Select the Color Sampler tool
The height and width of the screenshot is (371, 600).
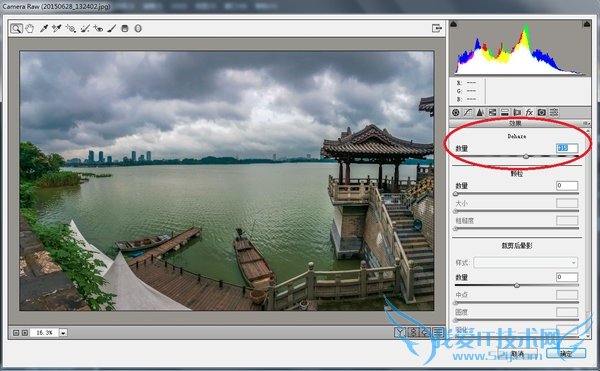click(57, 28)
